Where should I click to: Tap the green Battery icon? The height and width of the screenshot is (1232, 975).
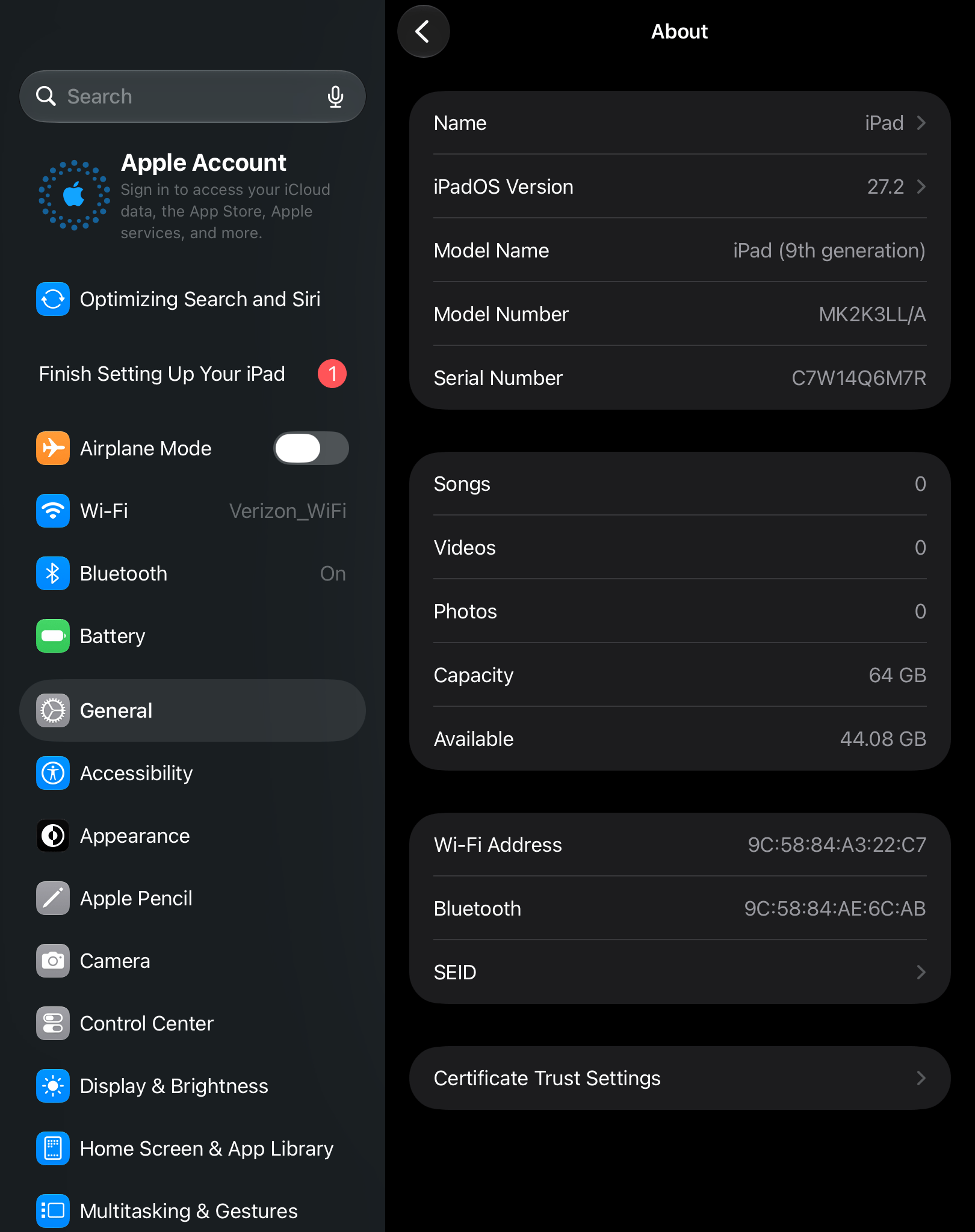pos(53,636)
